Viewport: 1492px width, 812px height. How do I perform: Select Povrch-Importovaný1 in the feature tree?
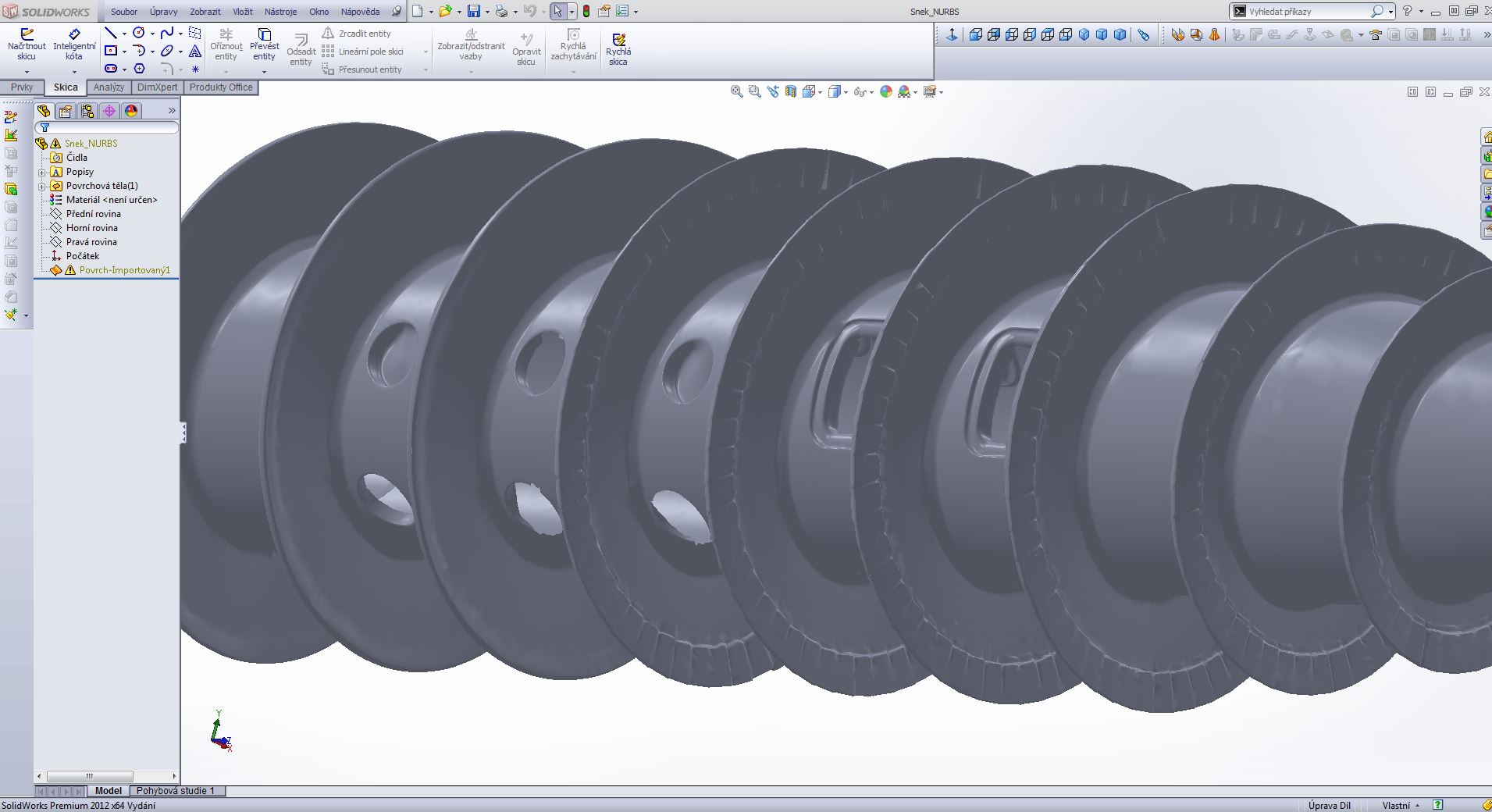click(124, 270)
